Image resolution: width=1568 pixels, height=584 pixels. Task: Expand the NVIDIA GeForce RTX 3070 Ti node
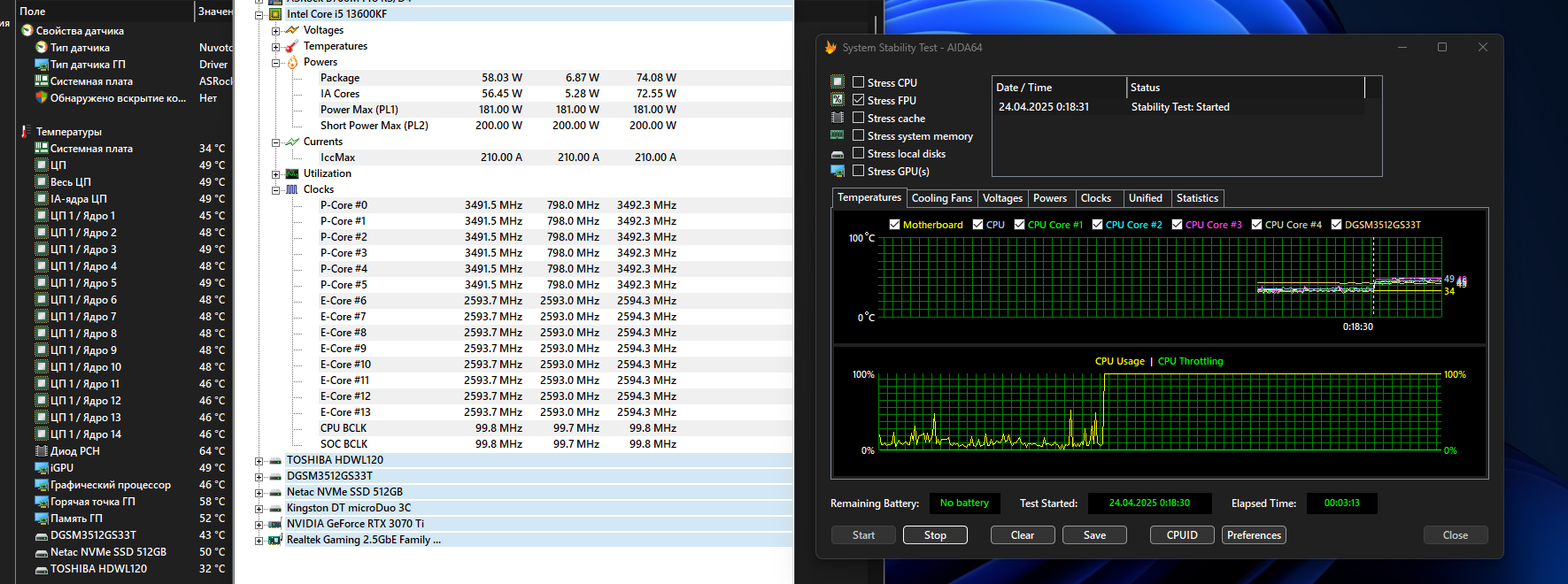click(x=259, y=525)
